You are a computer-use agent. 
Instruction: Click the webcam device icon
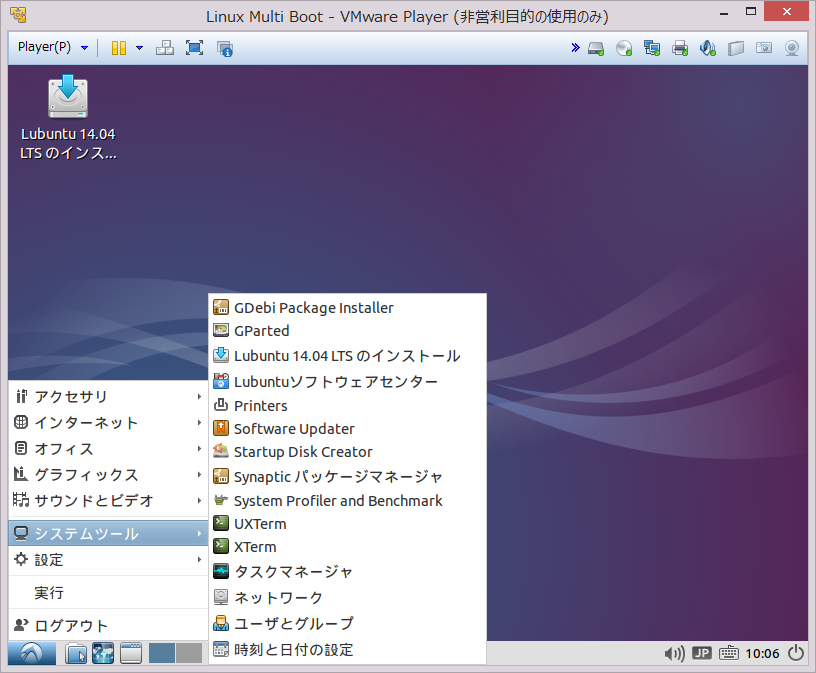pos(792,48)
